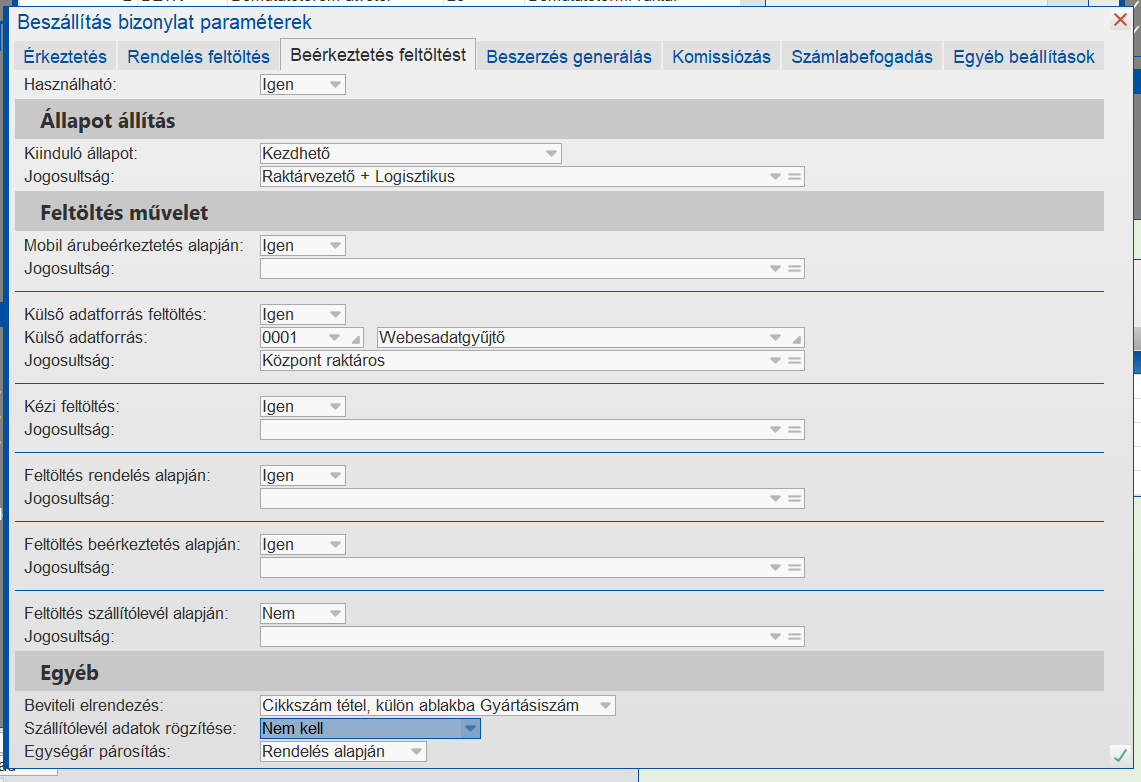Viewport: 1141px width, 782px height.
Task: Switch to the Egyéb beállítások tab
Action: click(x=1023, y=56)
